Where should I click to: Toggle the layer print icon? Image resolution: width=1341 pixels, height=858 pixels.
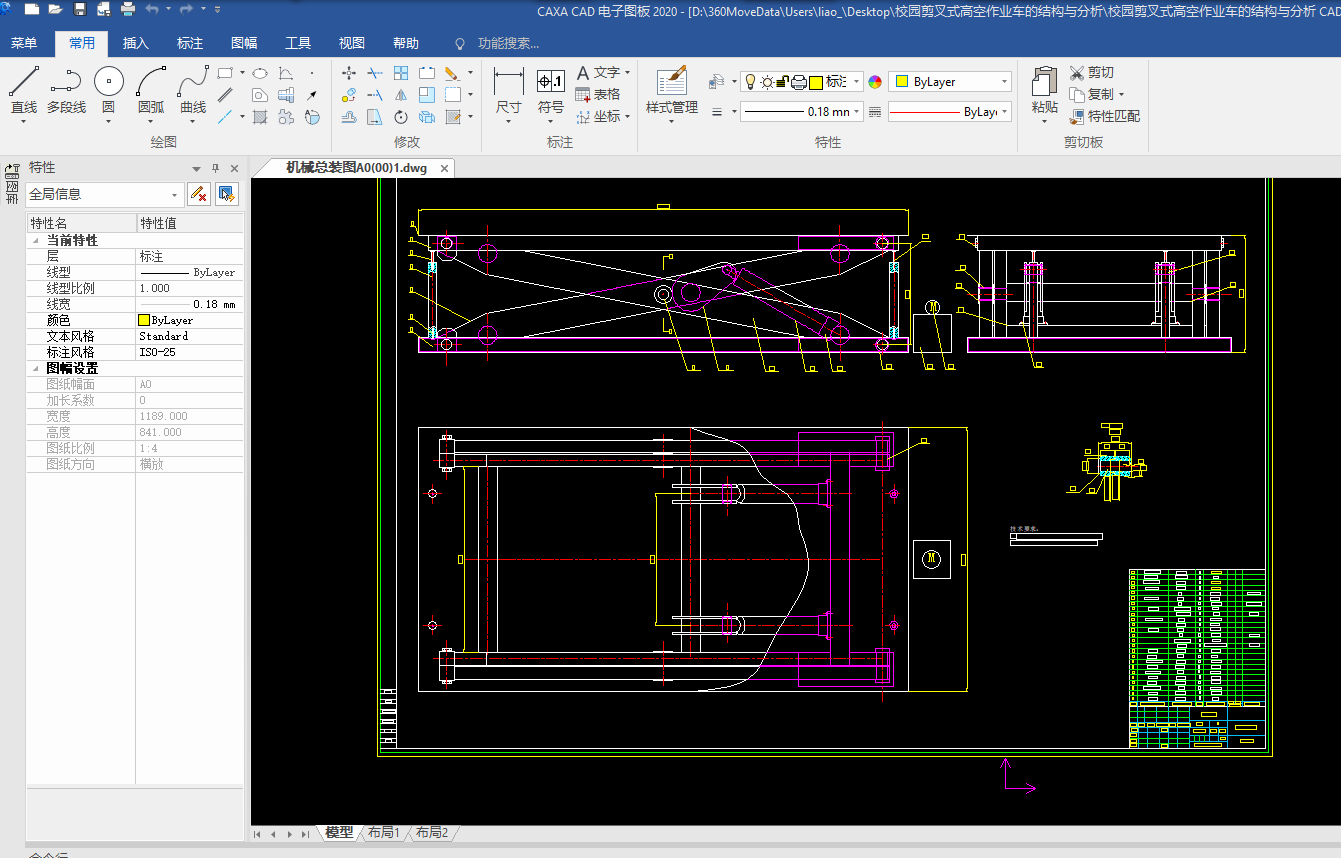point(799,82)
